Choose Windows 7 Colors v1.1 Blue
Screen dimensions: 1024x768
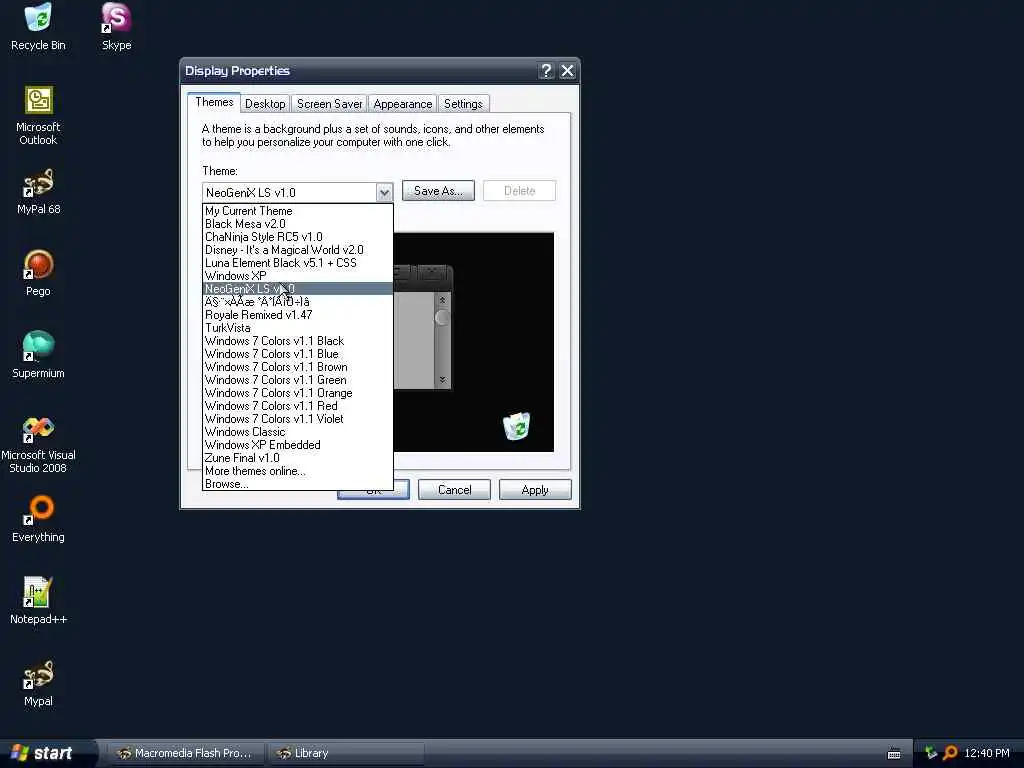[x=298, y=354]
